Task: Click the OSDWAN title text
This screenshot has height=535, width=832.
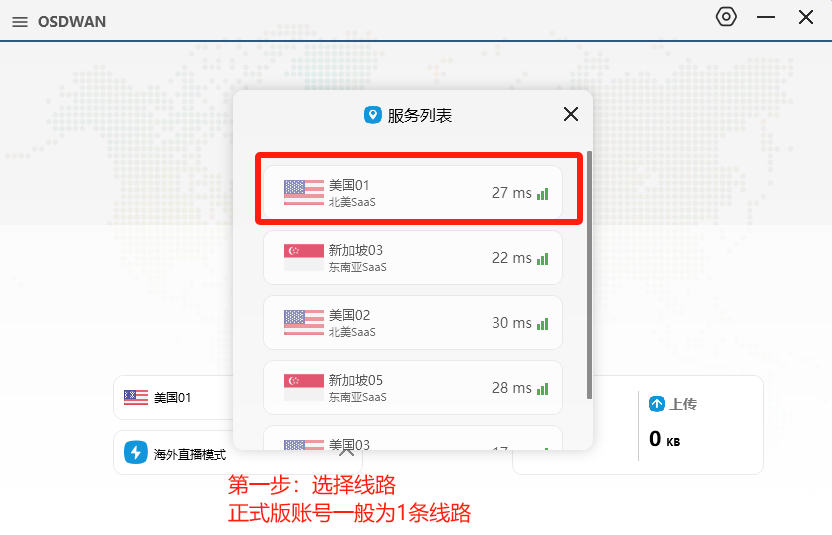Action: pyautogui.click(x=72, y=22)
